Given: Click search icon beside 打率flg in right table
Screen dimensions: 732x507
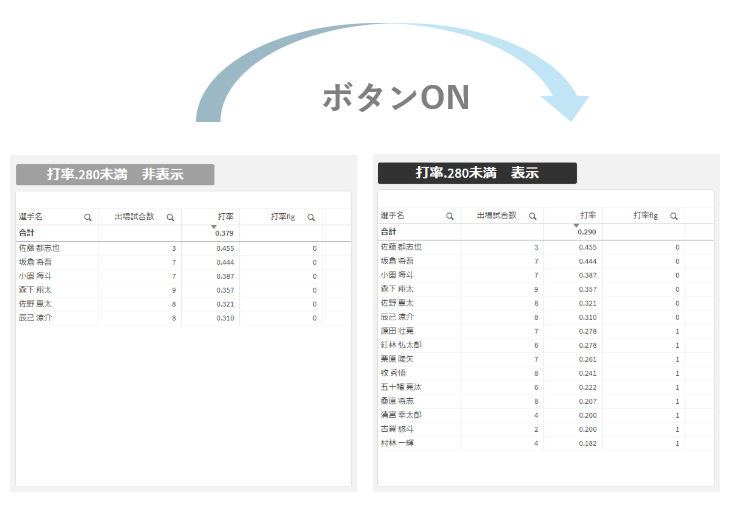Looking at the screenshot, I should point(673,216).
